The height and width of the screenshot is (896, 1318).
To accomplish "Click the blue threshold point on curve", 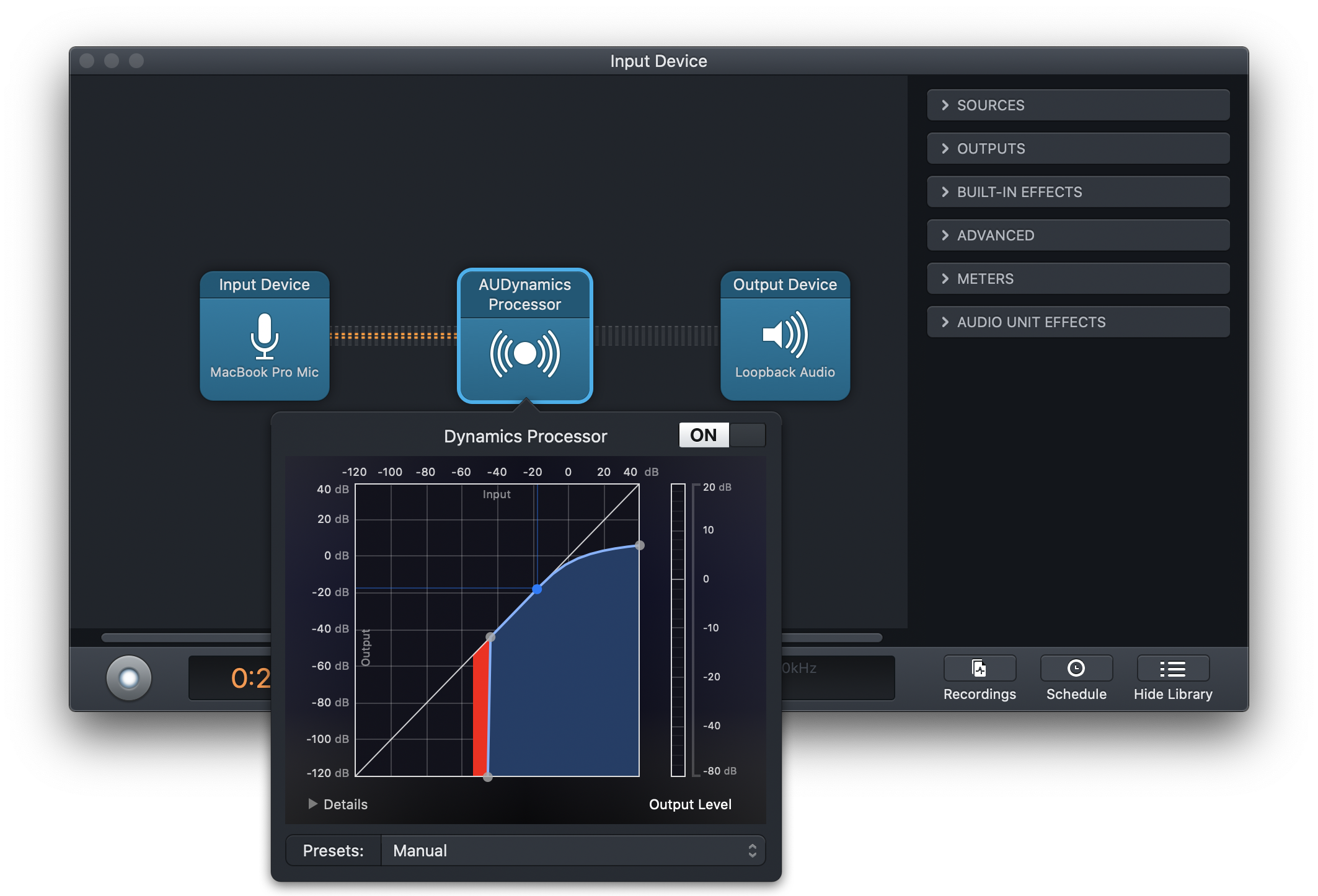I will tap(537, 589).
